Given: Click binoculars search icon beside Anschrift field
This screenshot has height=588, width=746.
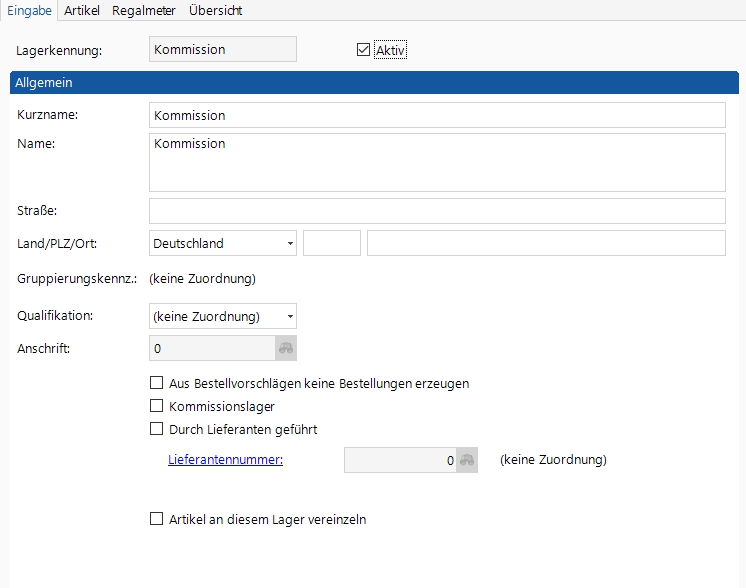Looking at the screenshot, I should tap(286, 348).
